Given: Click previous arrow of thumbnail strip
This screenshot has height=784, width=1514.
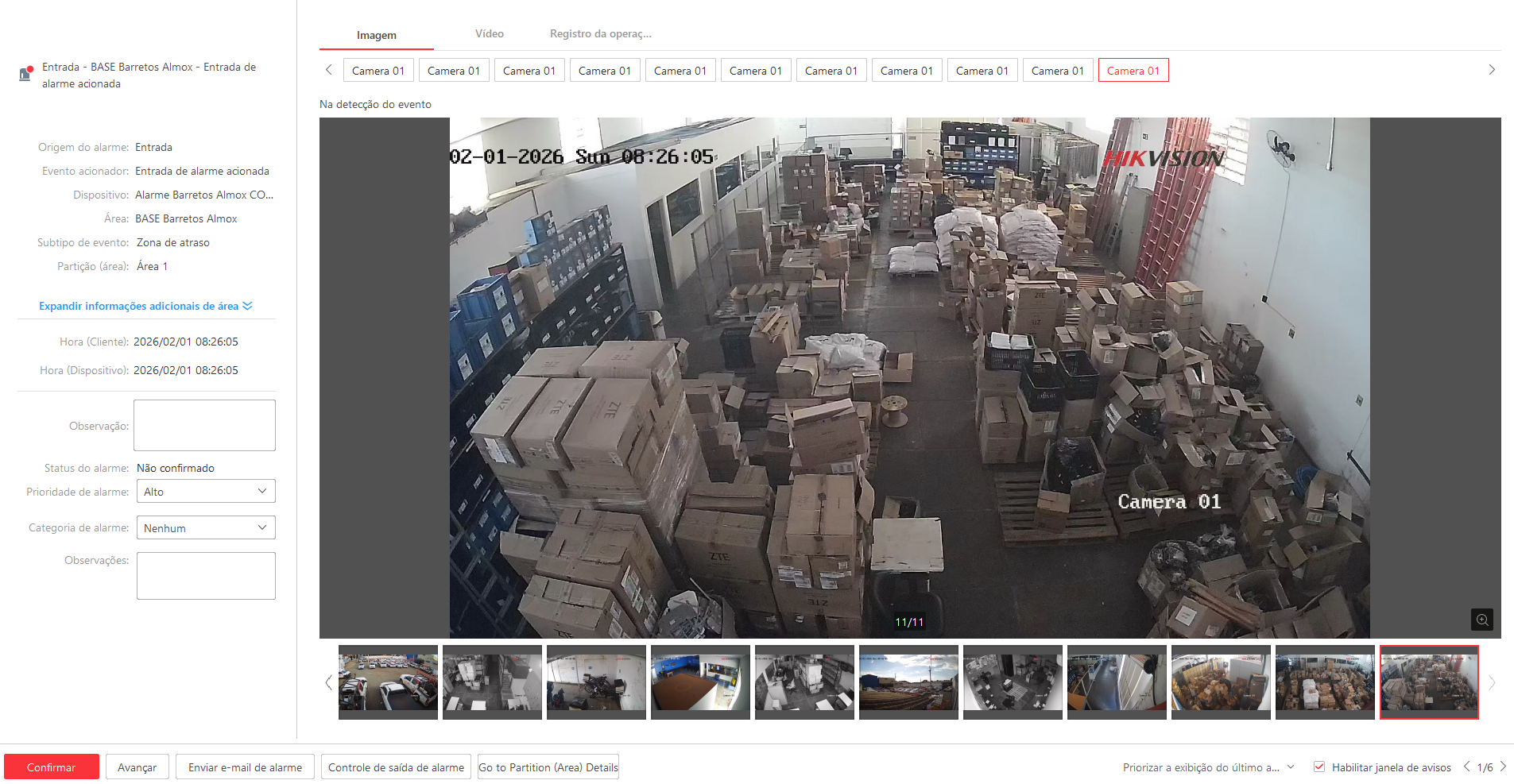Looking at the screenshot, I should [x=328, y=682].
